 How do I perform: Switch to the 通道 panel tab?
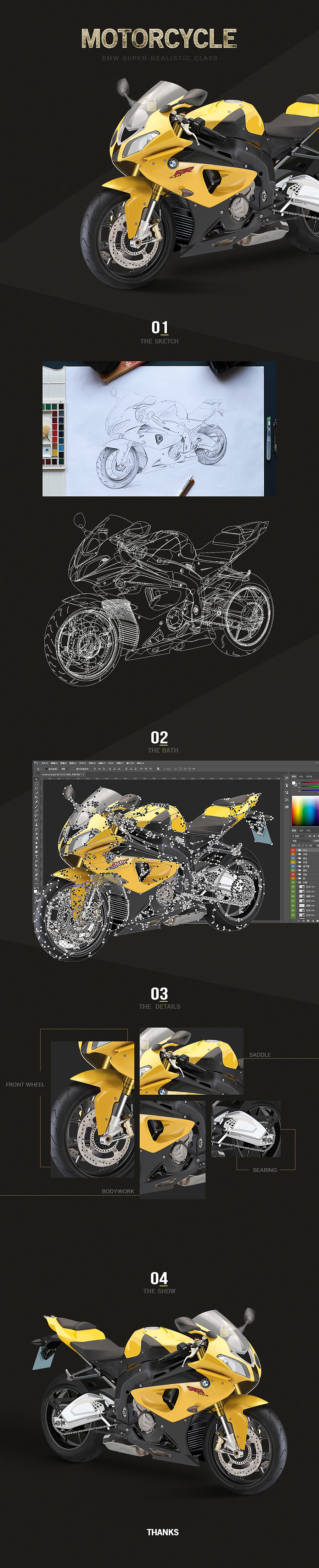point(301,830)
